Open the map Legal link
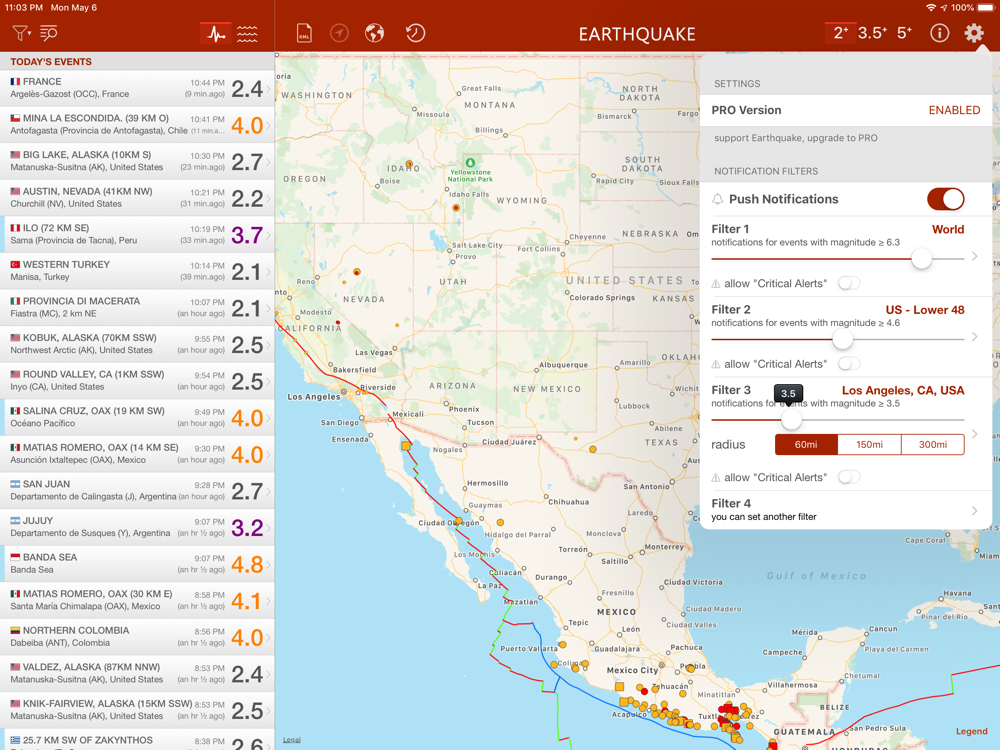Viewport: 1000px width, 750px height. [291, 740]
